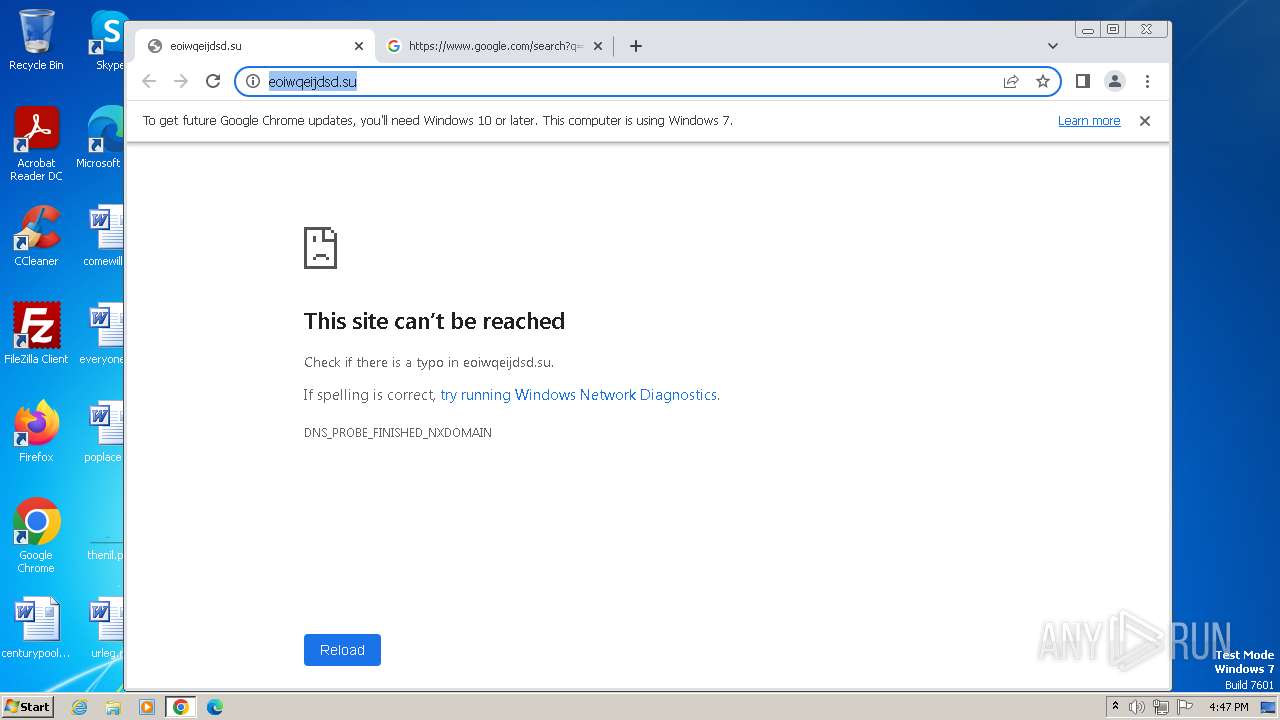The height and width of the screenshot is (720, 1280).
Task: Open File Explorer from taskbar
Action: coord(113,707)
